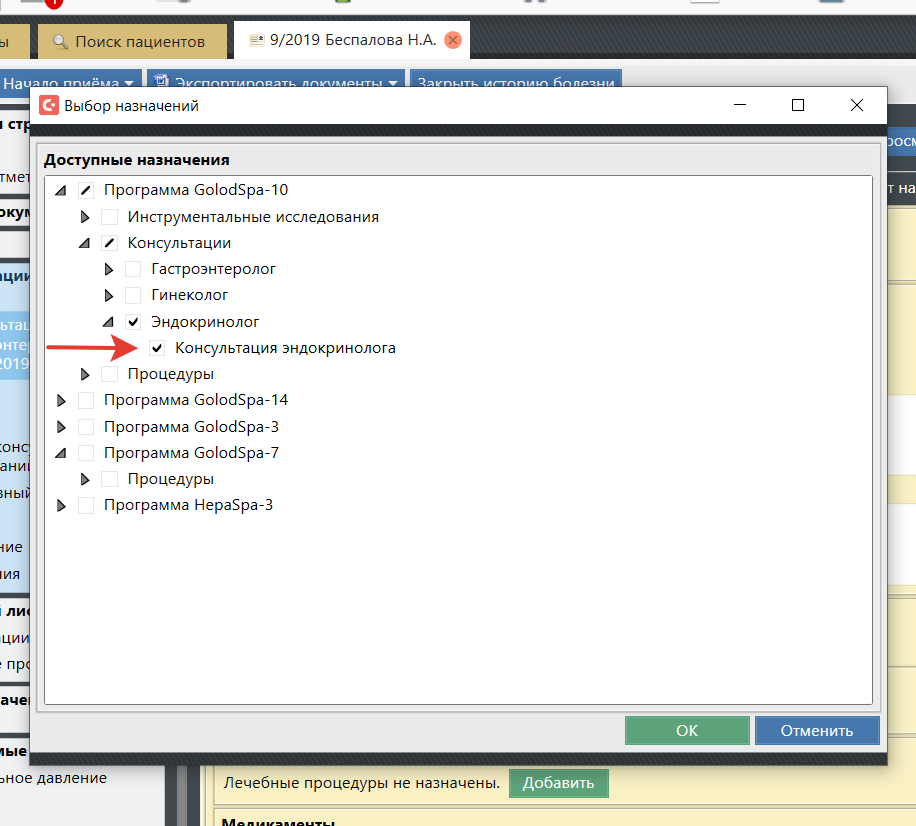This screenshot has height=826, width=916.
Task: Check the Гастроэнтеролог checkbox
Action: point(133,269)
